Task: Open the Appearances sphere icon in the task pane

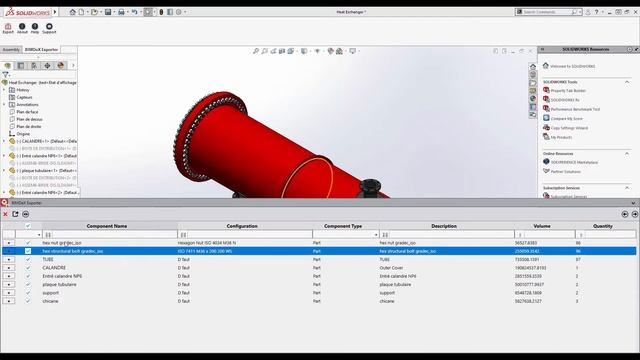Action: pos(533,99)
